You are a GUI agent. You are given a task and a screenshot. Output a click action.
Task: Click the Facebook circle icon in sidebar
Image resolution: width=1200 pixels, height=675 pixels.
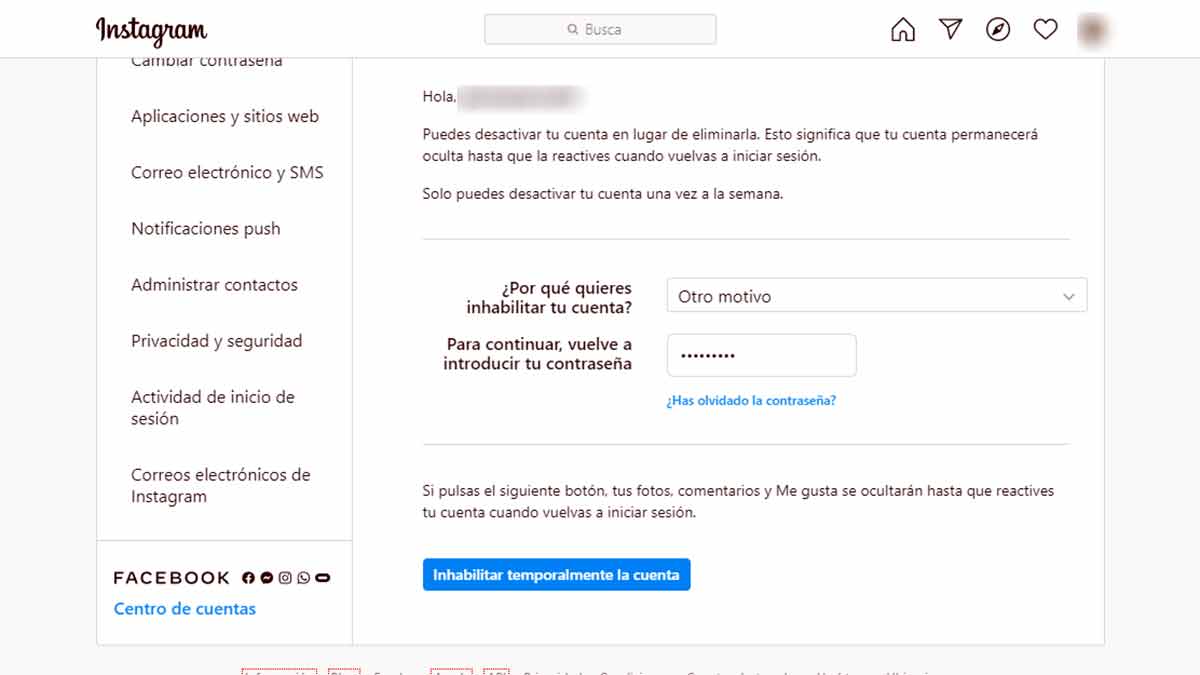tap(249, 578)
